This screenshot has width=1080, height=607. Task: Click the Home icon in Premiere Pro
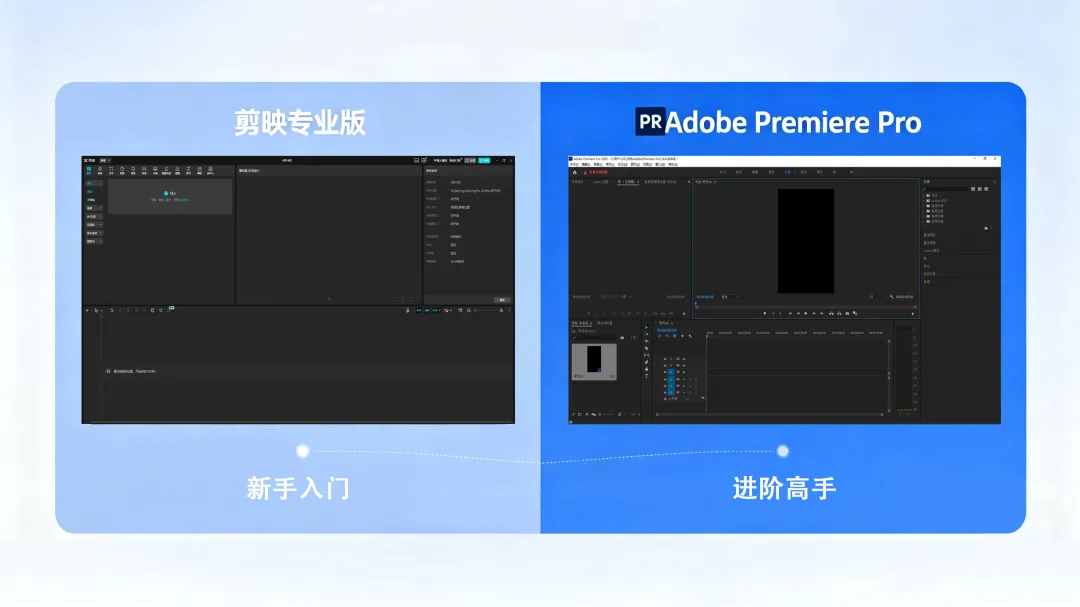coord(574,172)
